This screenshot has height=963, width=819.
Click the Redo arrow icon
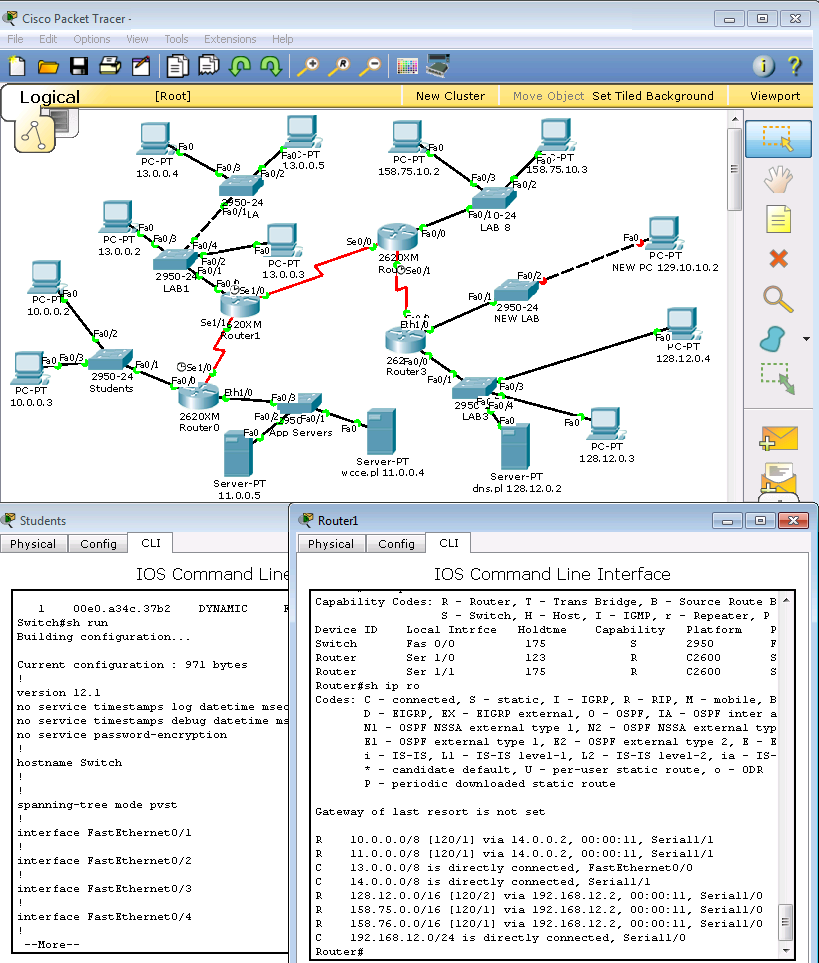click(271, 66)
